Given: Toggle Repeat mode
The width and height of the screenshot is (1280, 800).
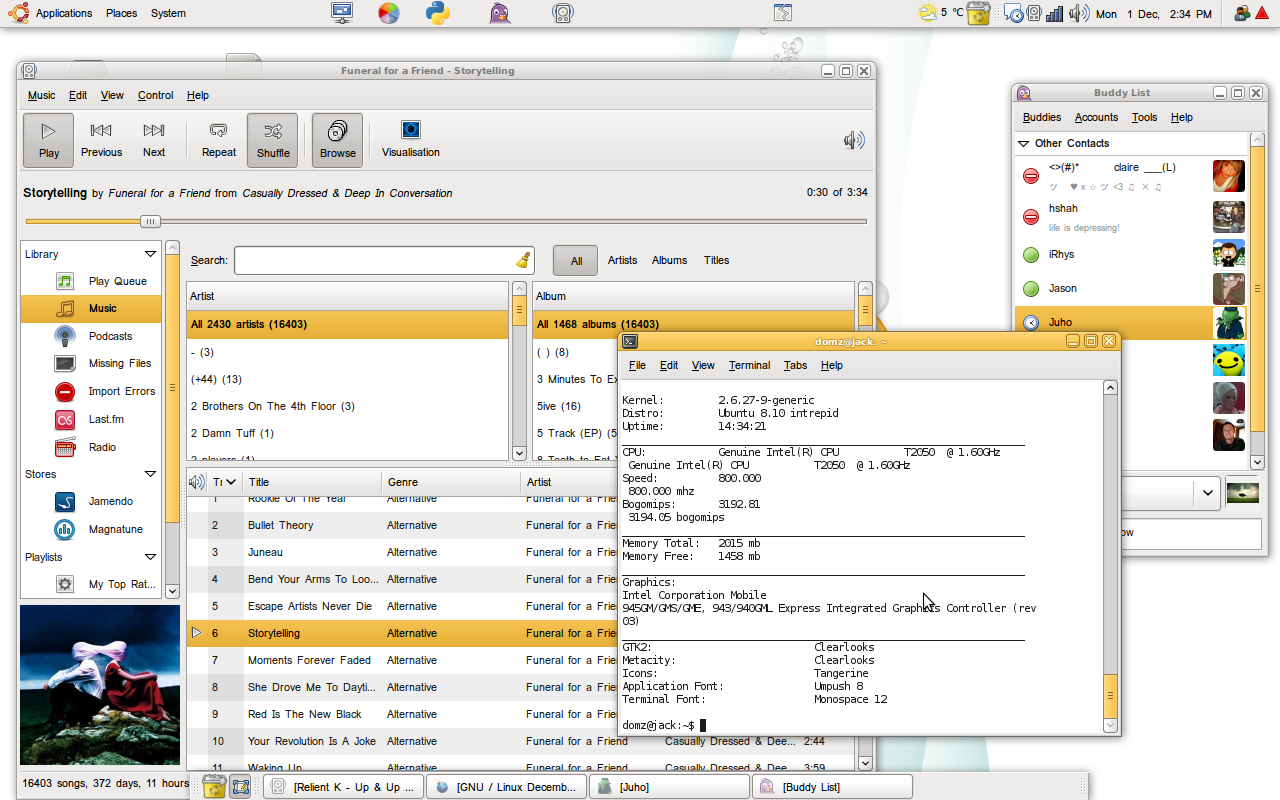Looking at the screenshot, I should click(x=219, y=140).
